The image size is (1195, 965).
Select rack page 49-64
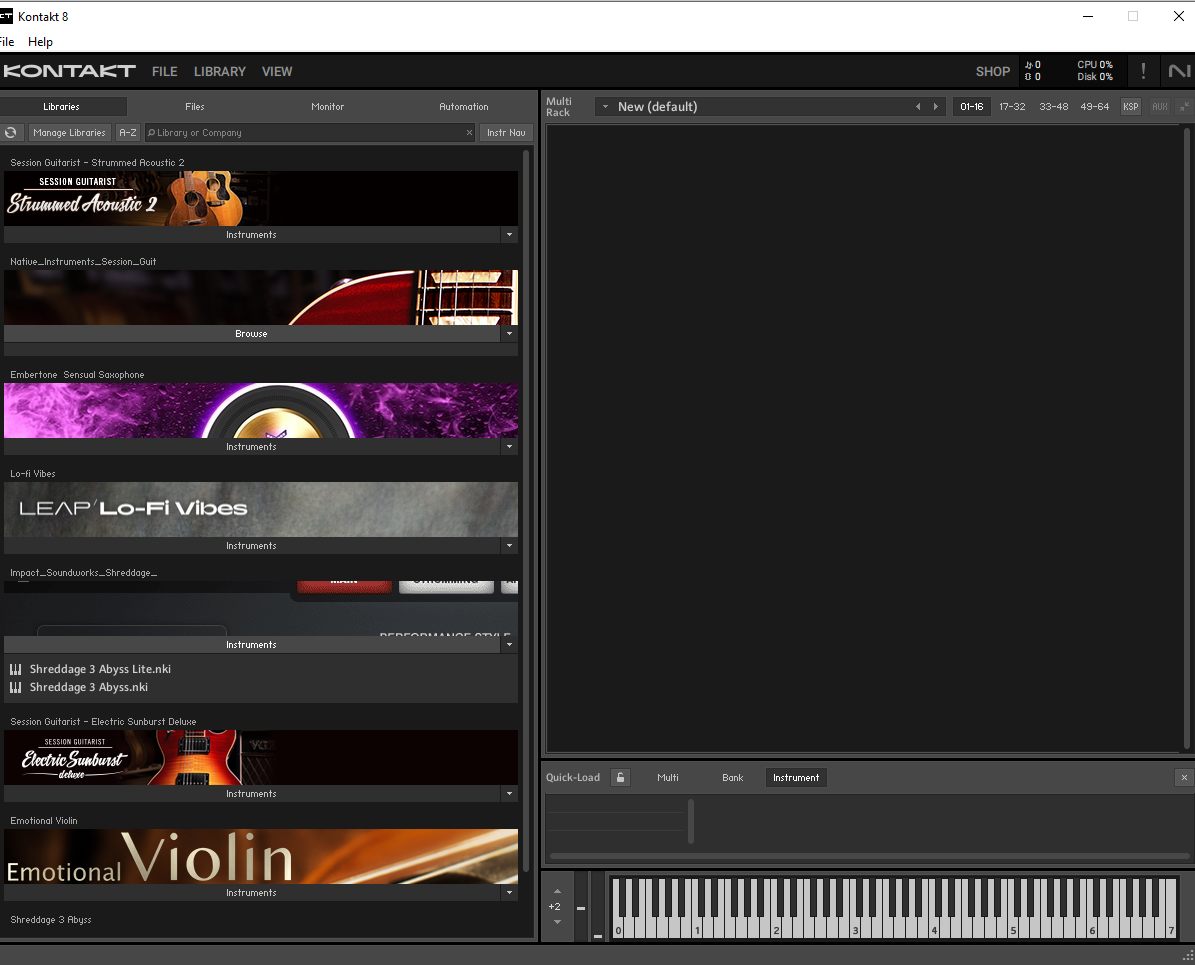1094,107
